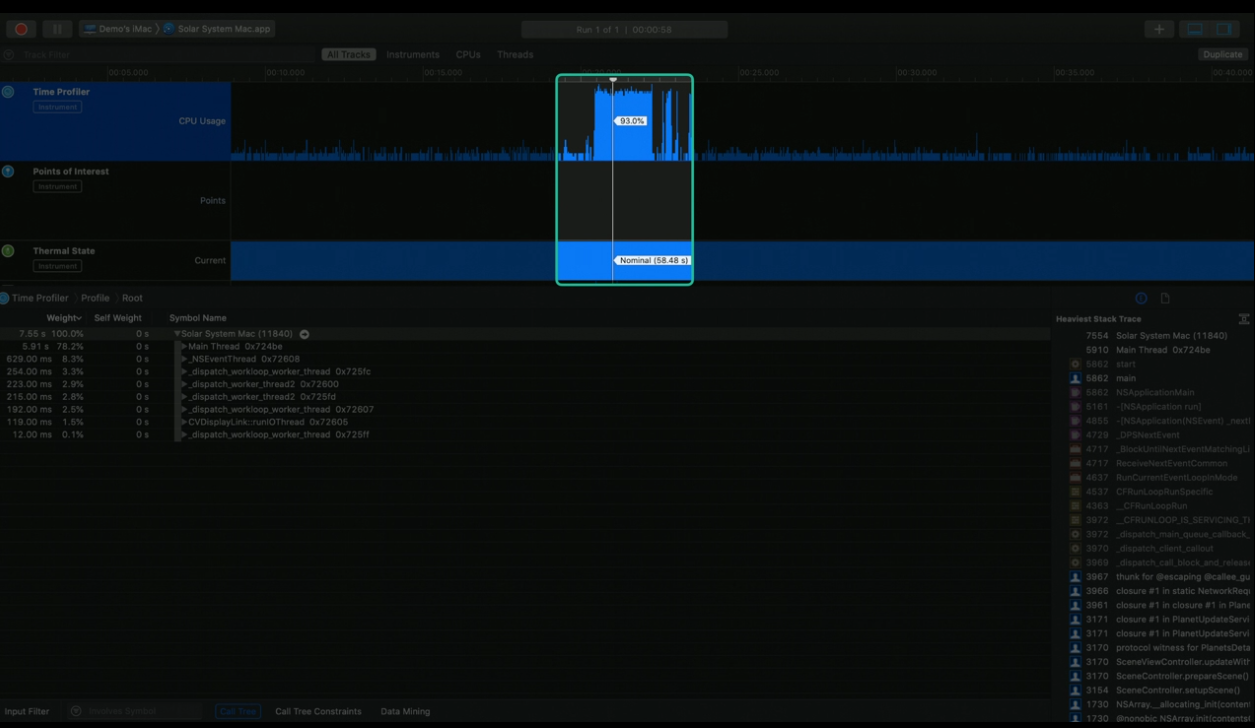Click Root in the detail breadcrumb
The image size is (1255, 728).
(132, 298)
